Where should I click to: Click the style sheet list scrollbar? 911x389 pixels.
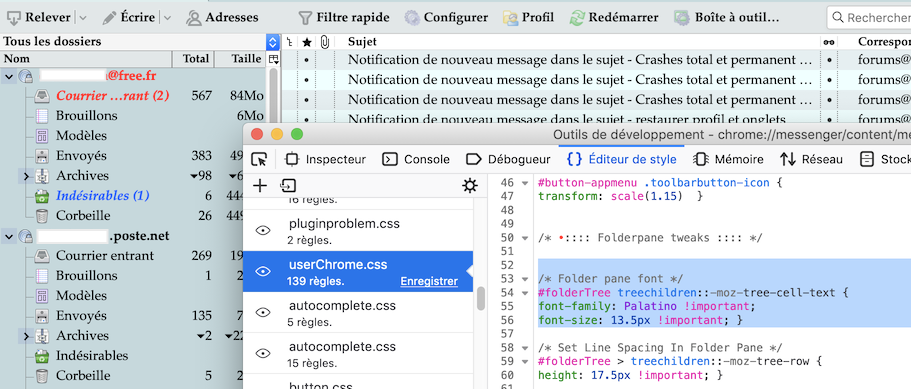coord(480,298)
